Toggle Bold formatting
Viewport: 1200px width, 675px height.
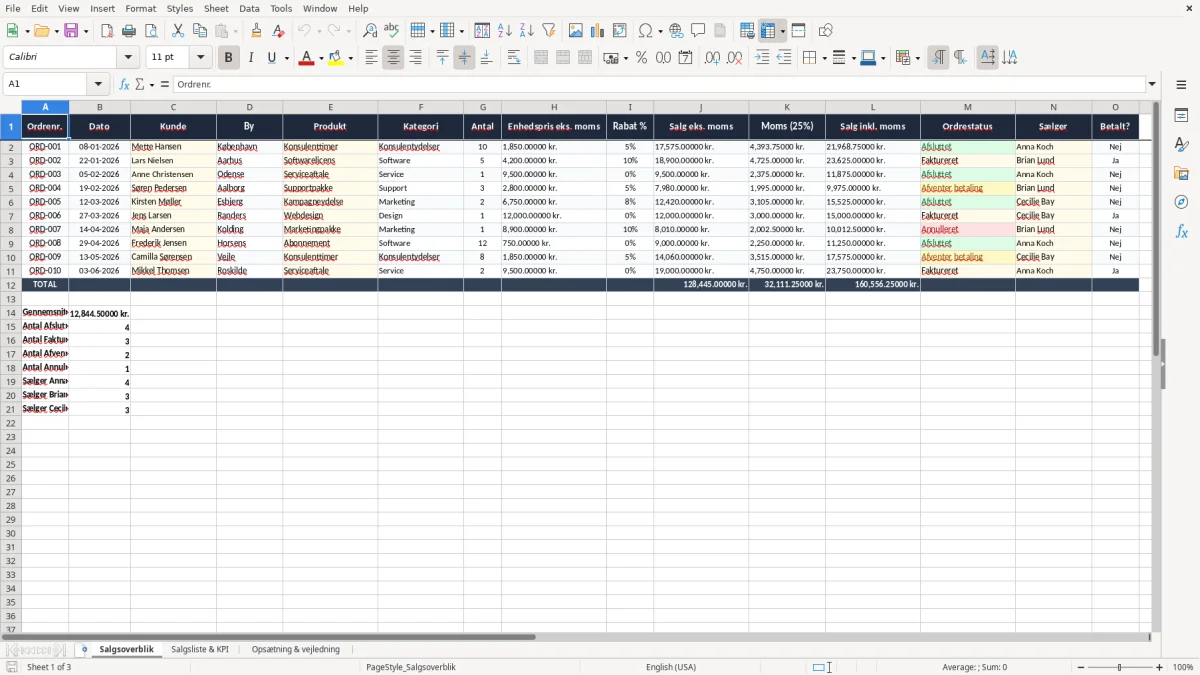229,58
